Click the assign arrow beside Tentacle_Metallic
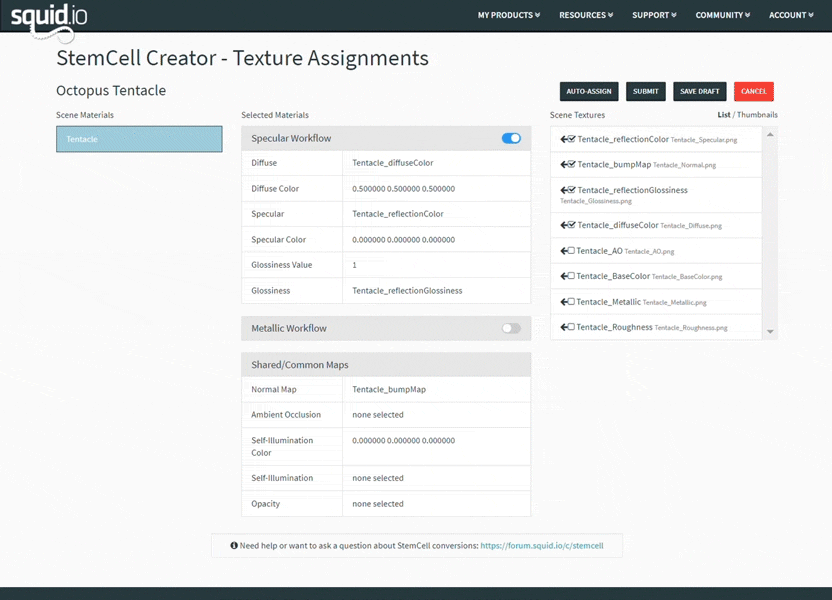The height and width of the screenshot is (600, 832). coord(563,301)
